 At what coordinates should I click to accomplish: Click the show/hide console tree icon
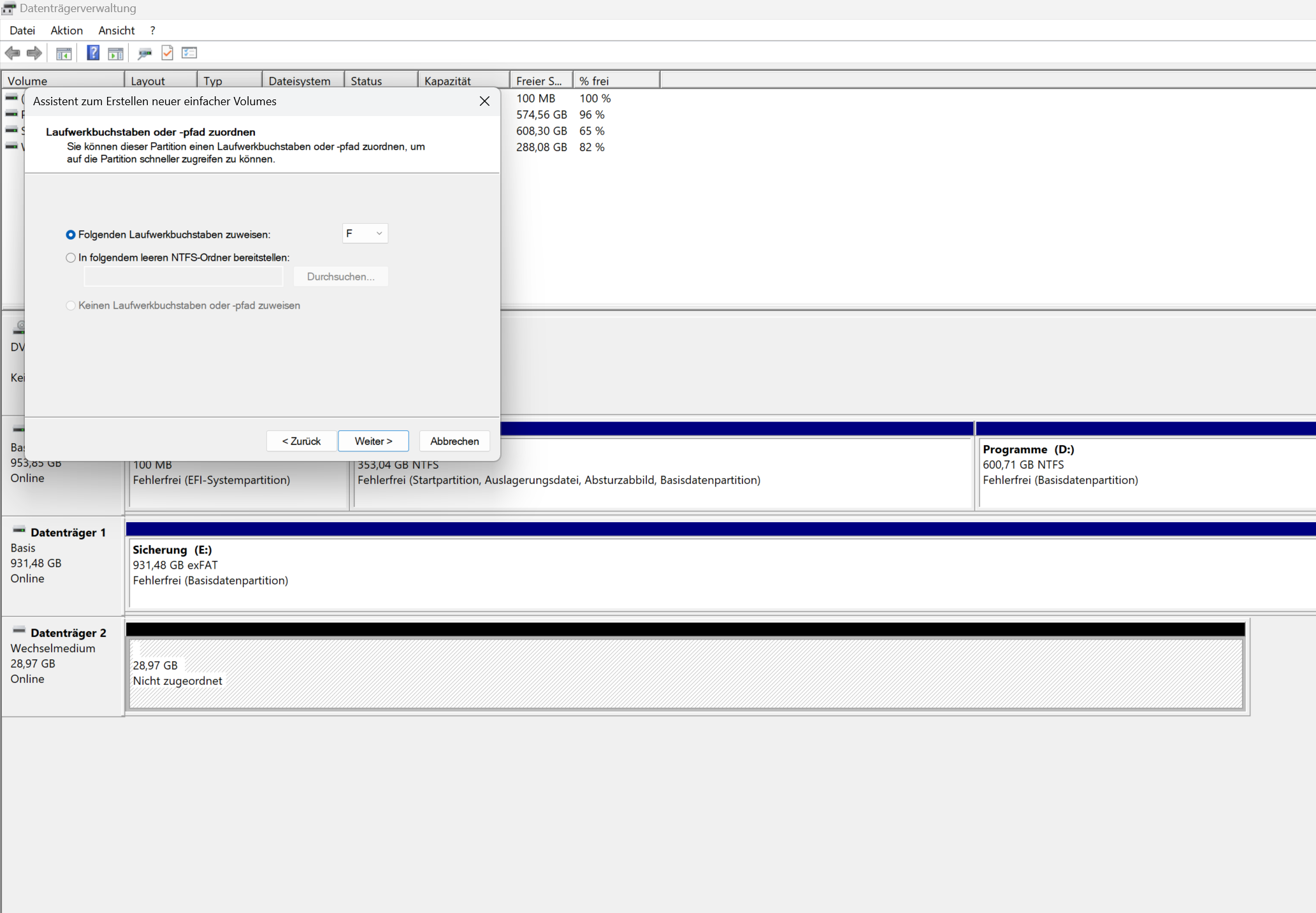[64, 54]
